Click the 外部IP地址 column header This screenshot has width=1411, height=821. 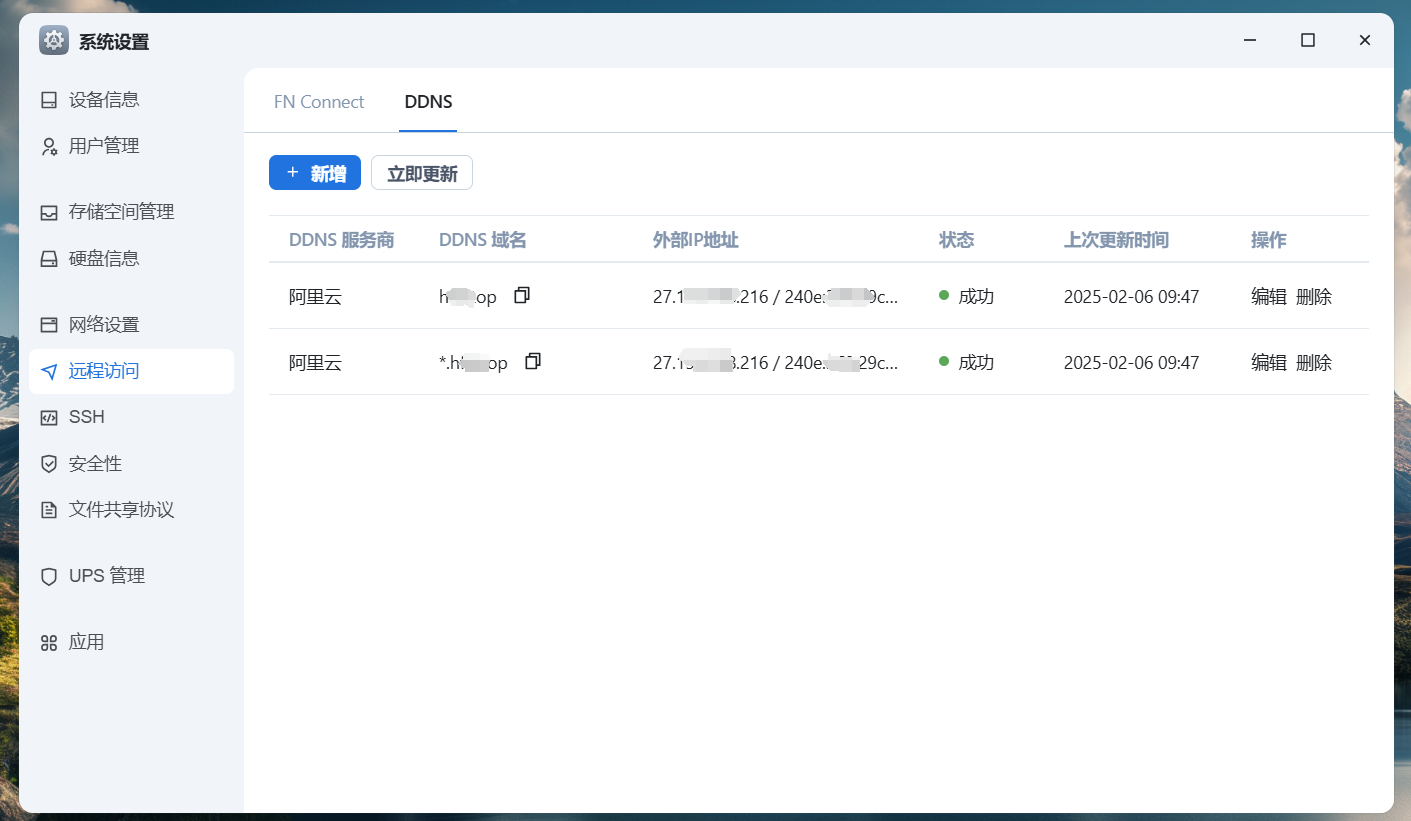(696, 240)
